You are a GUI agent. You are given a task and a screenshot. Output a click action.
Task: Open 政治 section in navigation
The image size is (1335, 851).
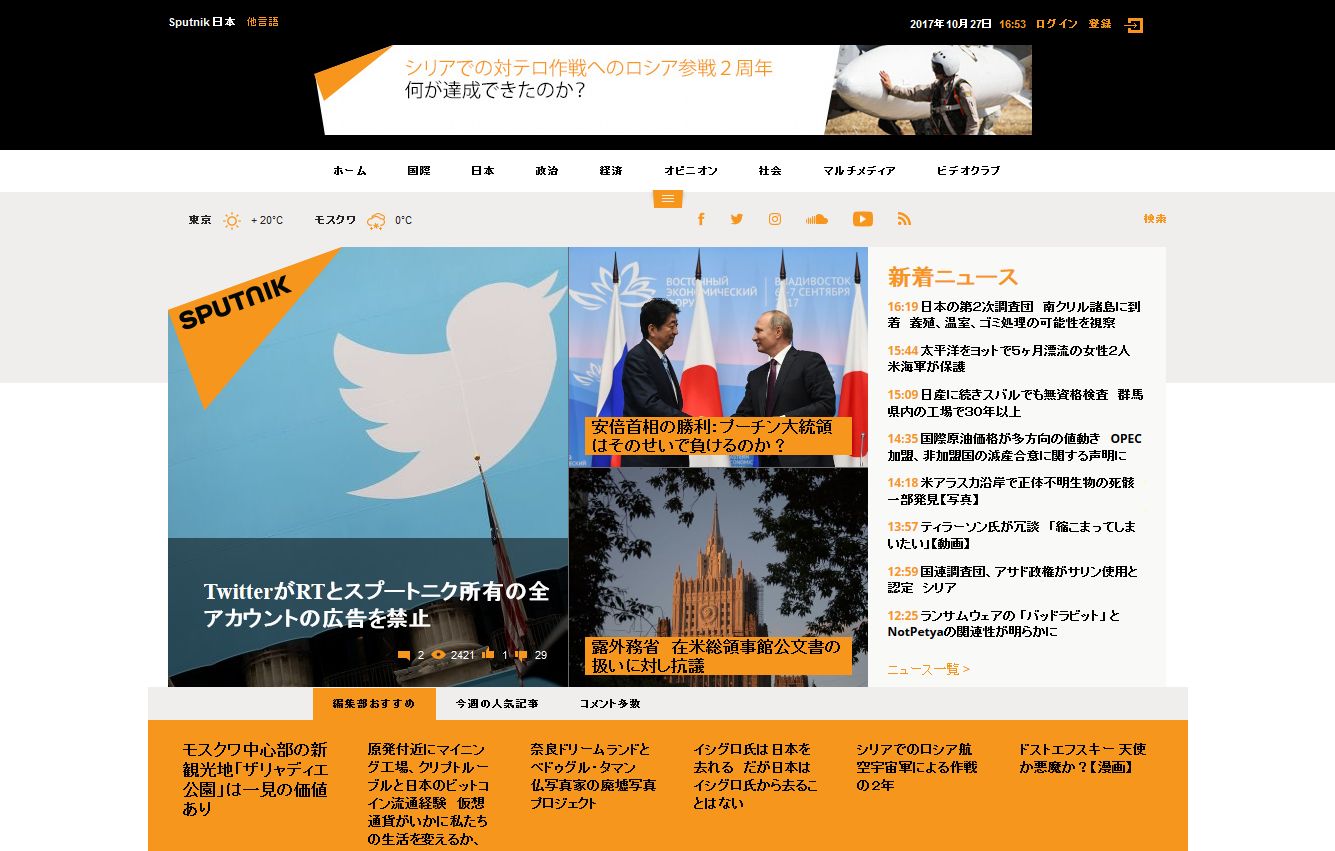[x=547, y=171]
